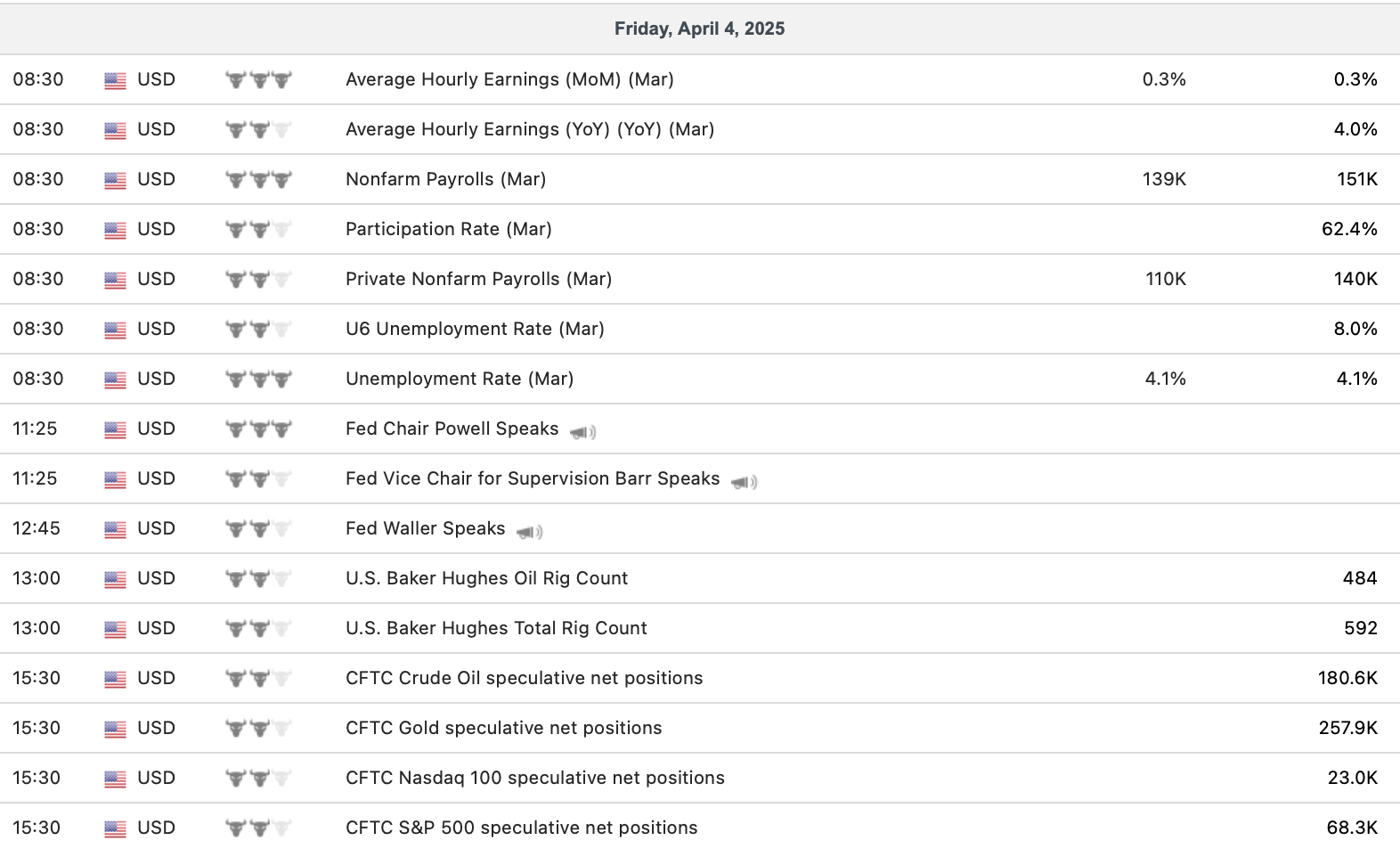Open CFTC S&P 500 speculative net positions

(x=521, y=828)
